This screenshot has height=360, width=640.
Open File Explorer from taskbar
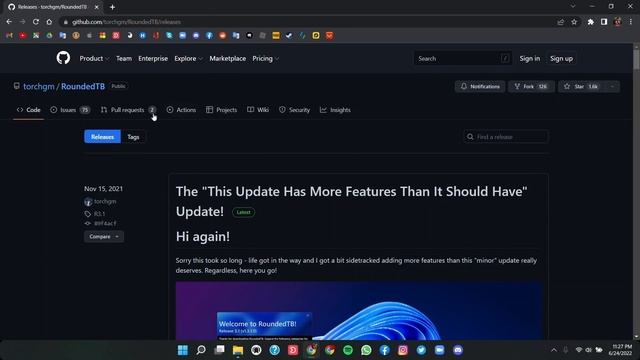tap(238, 350)
